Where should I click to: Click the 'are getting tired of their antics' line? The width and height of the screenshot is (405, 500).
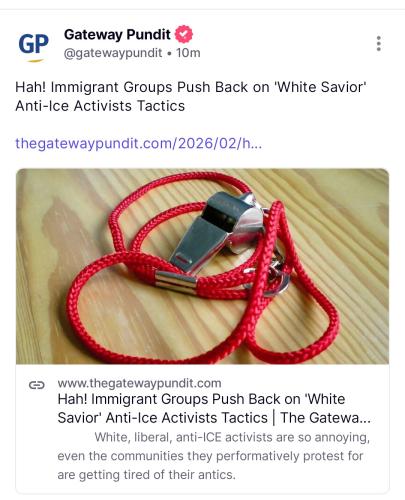pyautogui.click(x=146, y=474)
